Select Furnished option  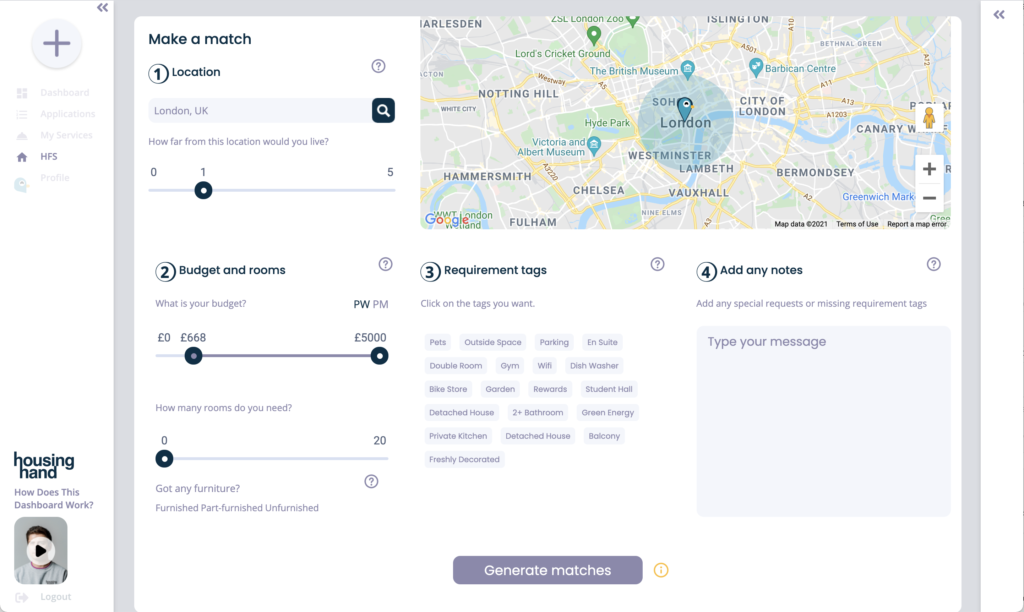click(x=176, y=507)
